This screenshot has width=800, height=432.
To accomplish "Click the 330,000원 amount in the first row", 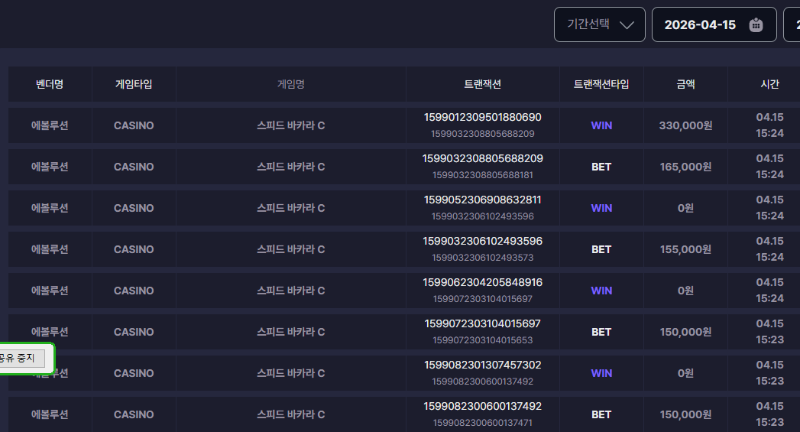I will click(686, 125).
